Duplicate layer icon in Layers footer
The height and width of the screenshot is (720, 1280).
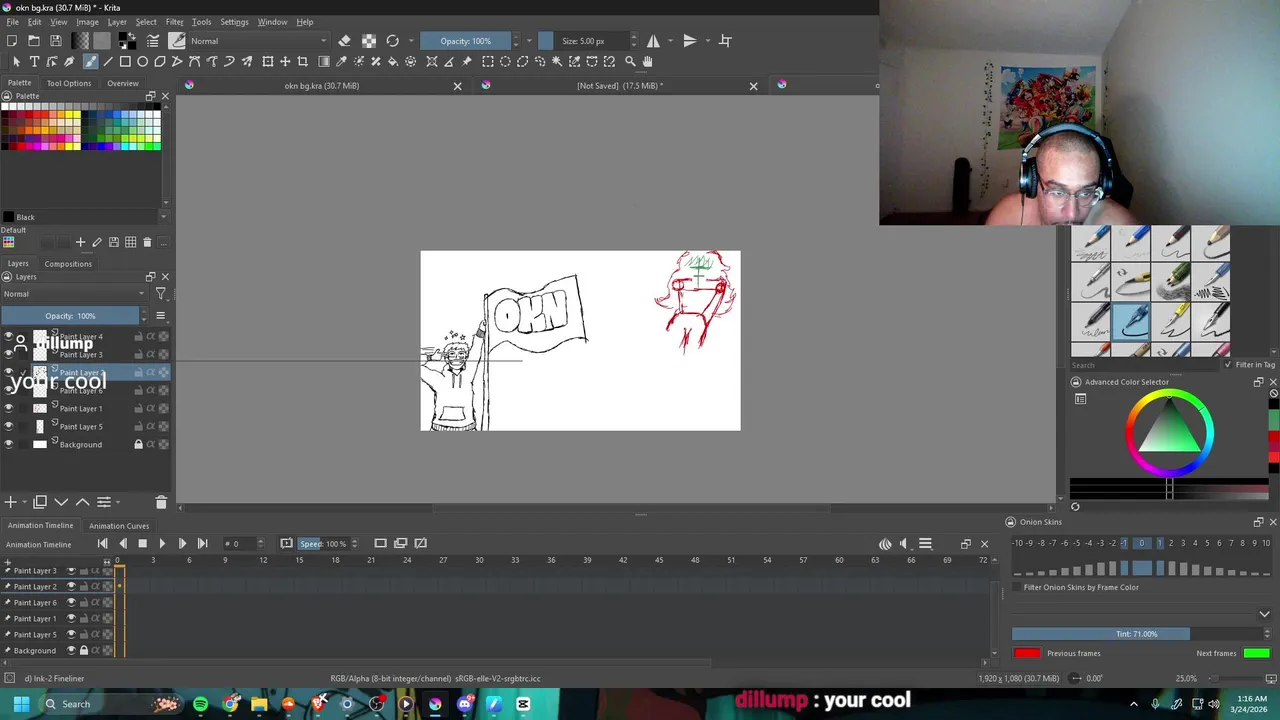pyautogui.click(x=40, y=502)
